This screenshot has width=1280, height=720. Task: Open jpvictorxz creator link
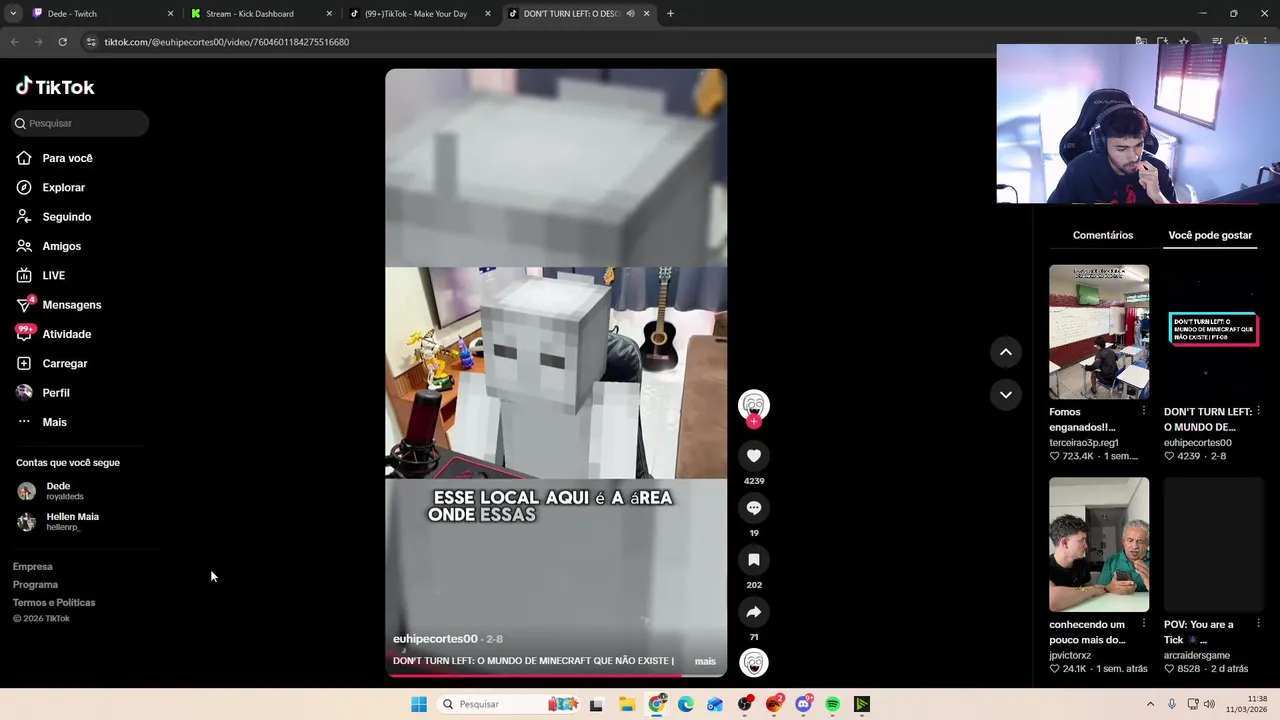(x=1075, y=655)
